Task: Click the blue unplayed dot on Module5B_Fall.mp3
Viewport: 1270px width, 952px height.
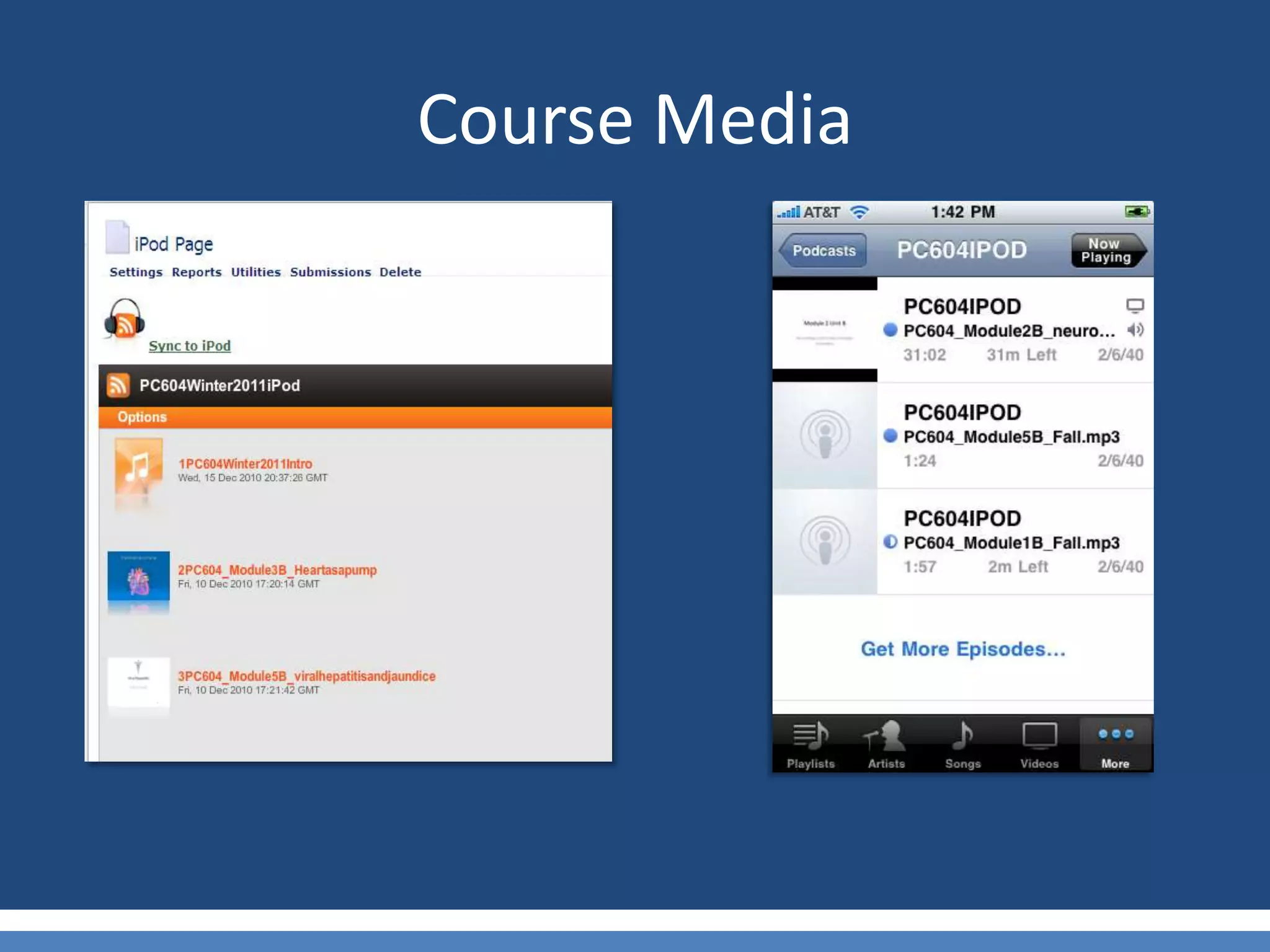Action: (890, 436)
